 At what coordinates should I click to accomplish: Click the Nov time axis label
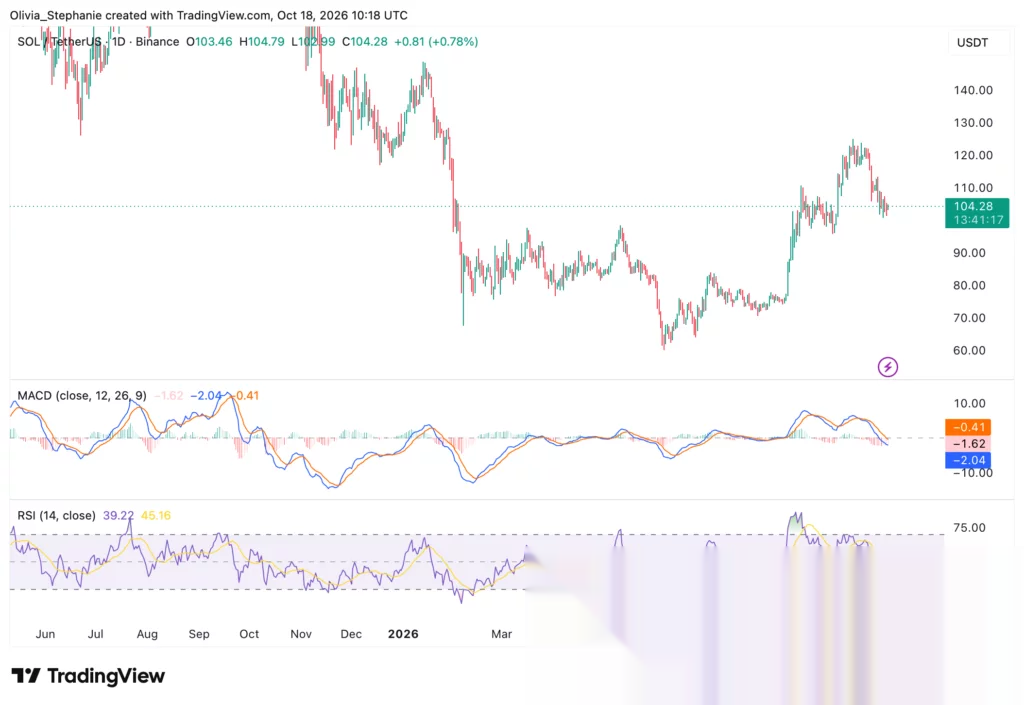pos(300,634)
